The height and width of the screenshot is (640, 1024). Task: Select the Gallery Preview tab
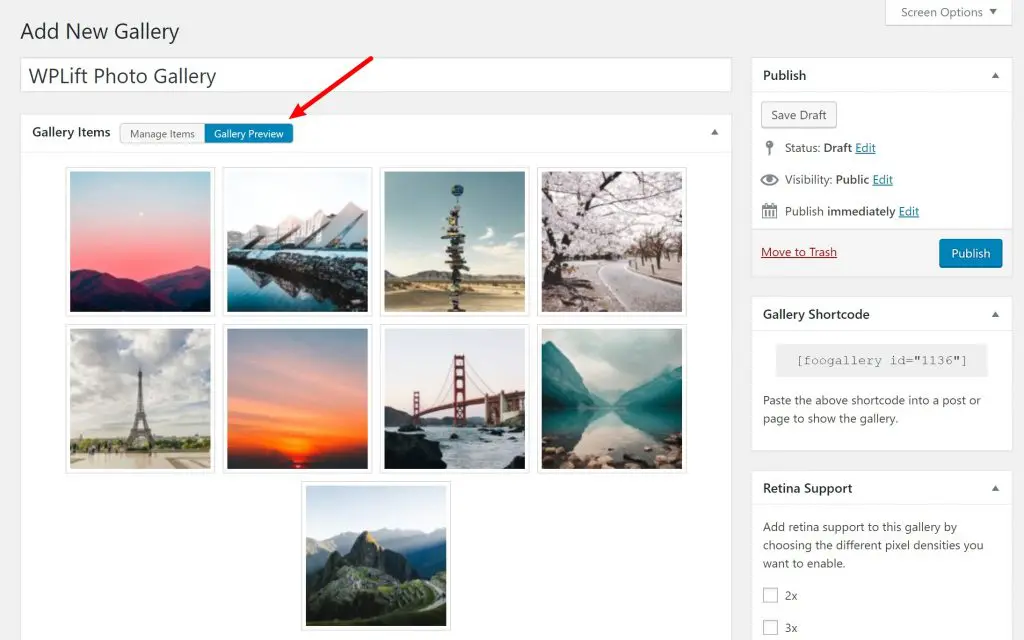tap(249, 134)
